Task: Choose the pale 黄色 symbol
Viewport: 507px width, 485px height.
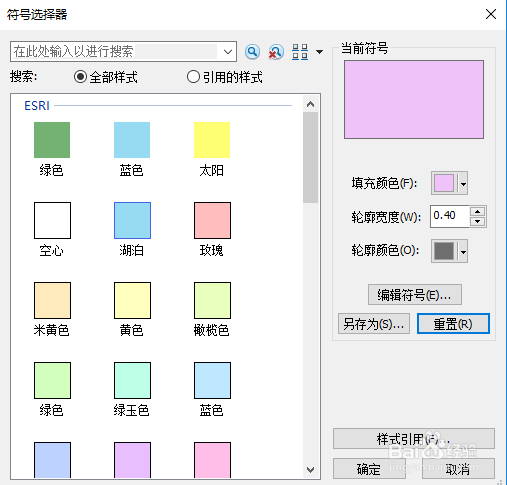Action: click(x=132, y=300)
